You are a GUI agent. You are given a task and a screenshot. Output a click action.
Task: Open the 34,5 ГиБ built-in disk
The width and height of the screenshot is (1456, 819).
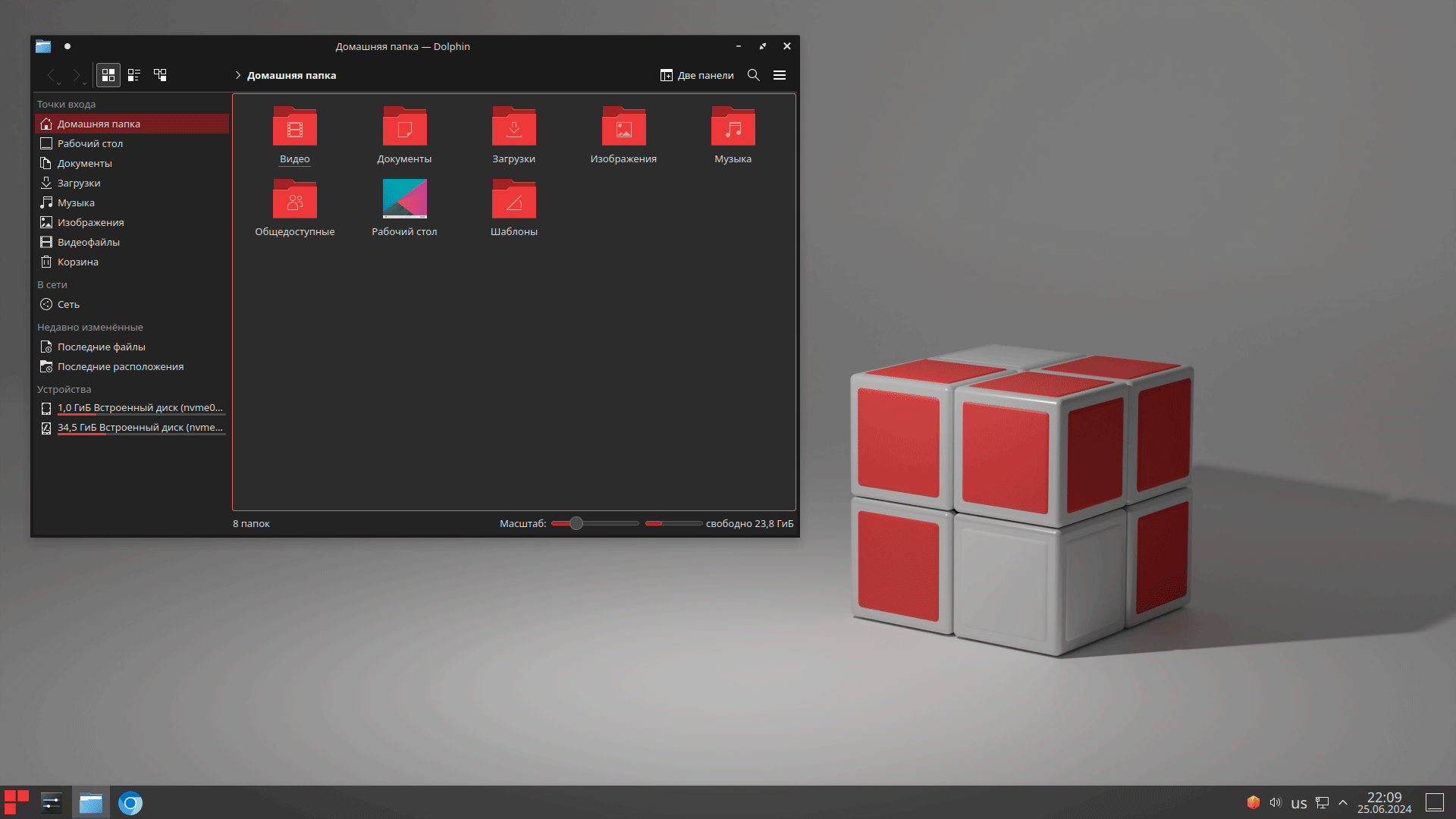140,427
